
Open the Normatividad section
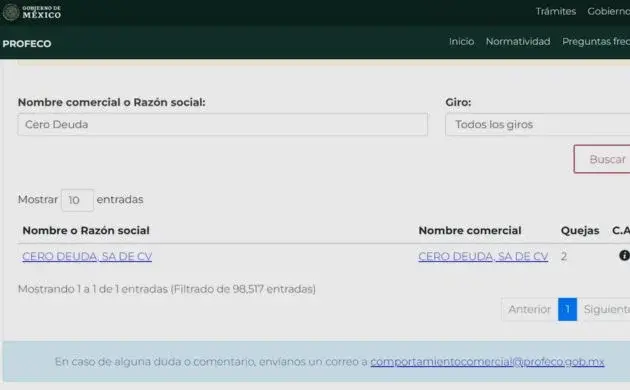(x=518, y=41)
